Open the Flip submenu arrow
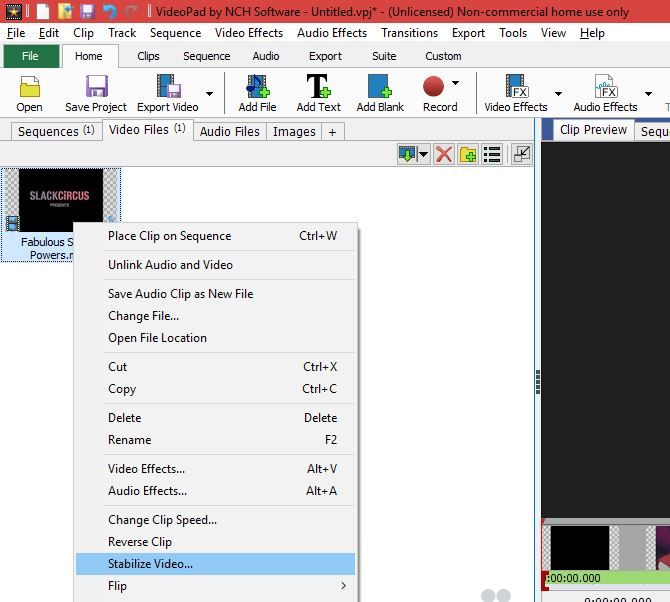 click(x=344, y=586)
